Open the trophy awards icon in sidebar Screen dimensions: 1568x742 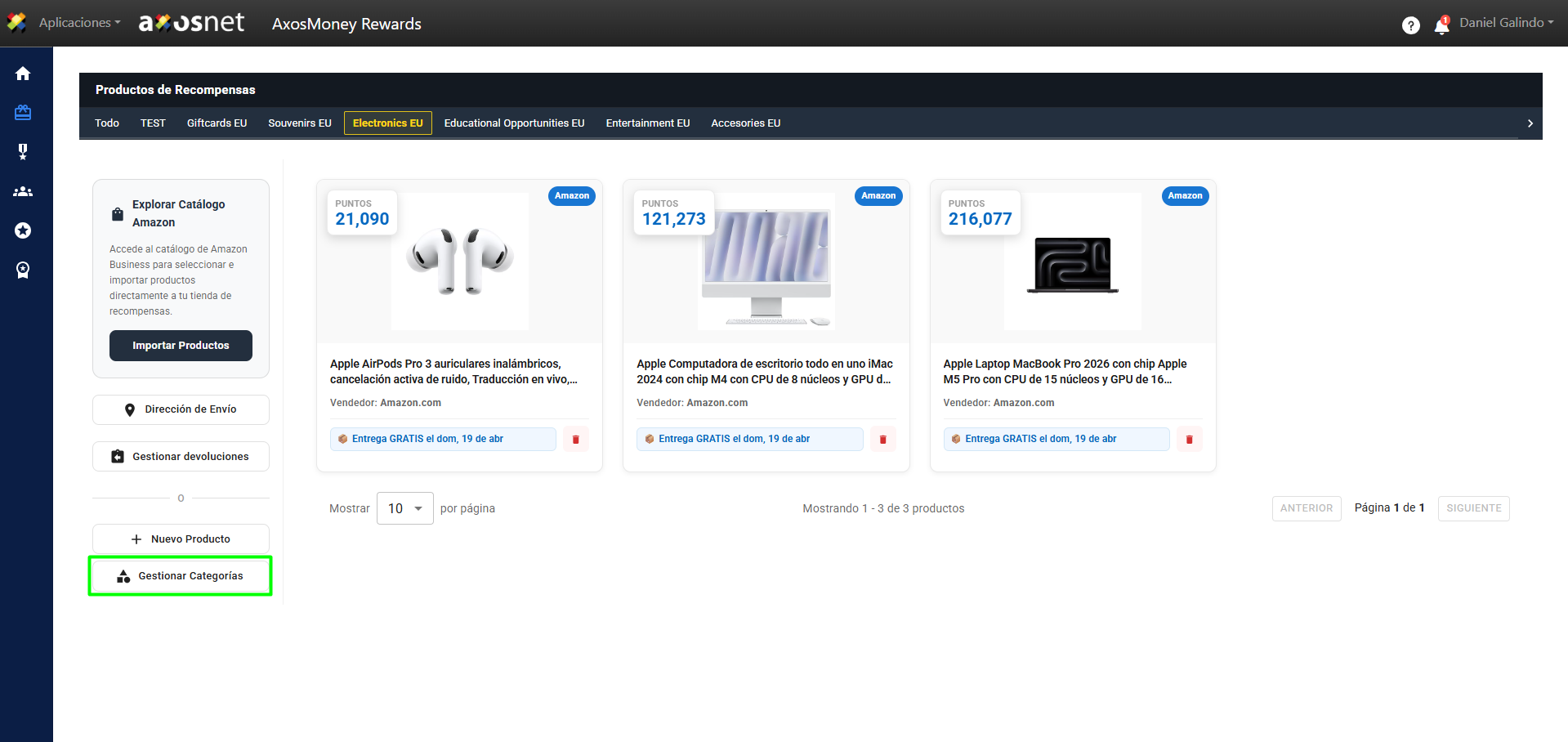[x=23, y=152]
